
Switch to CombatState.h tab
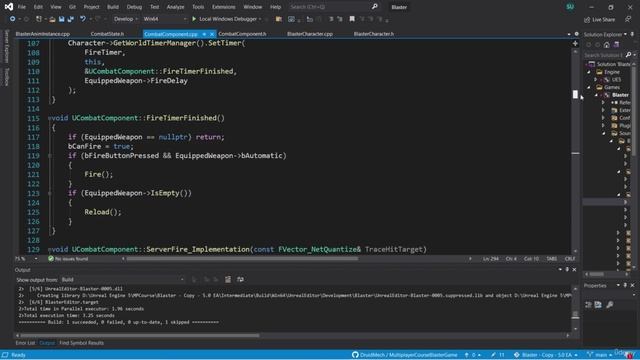107,34
